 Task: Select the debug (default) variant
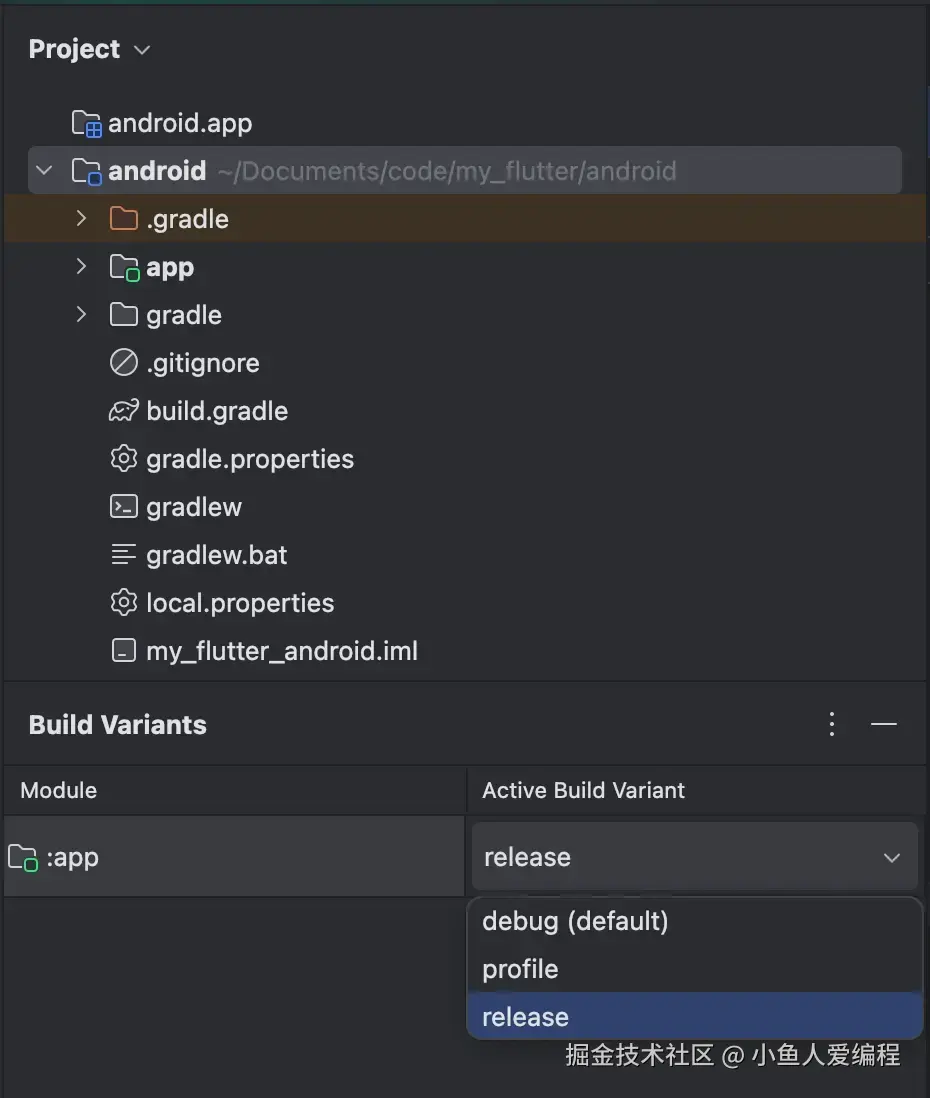coord(575,921)
